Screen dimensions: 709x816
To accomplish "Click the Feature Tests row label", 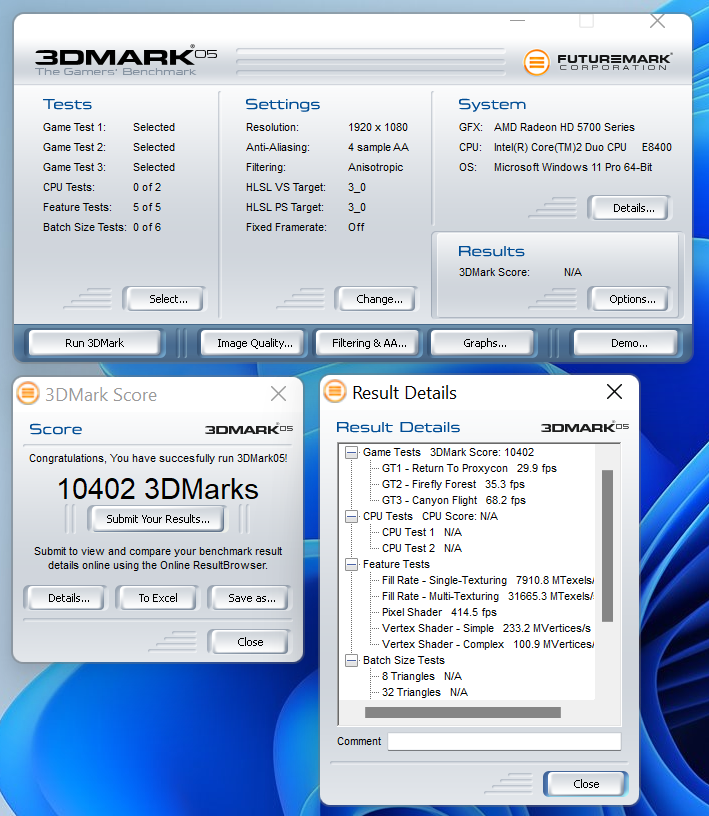I will tap(396, 564).
